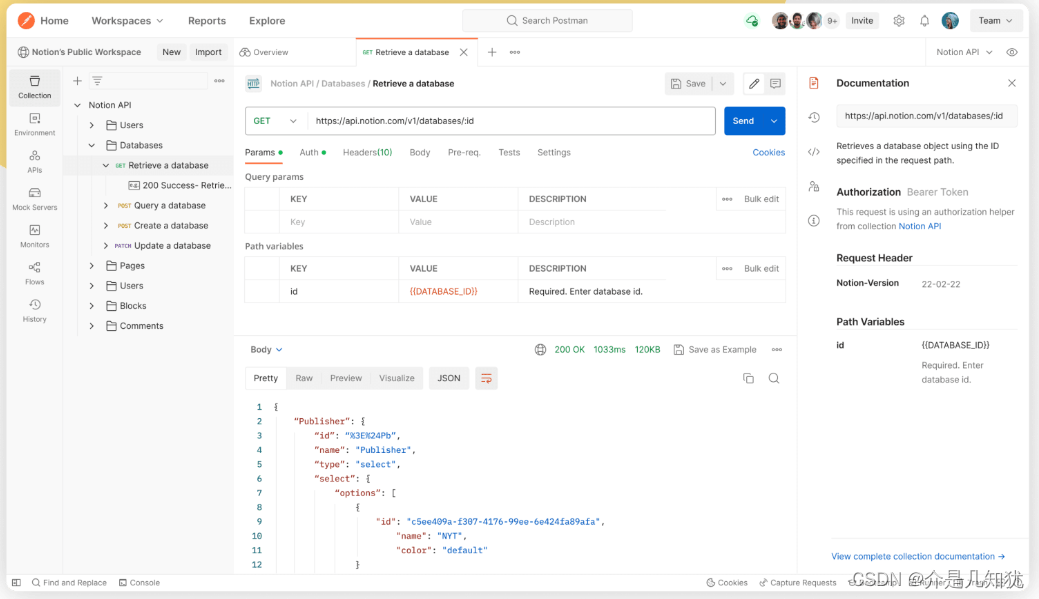Viewport: 1039px width, 599px height.
Task: Open the Tests tab
Action: [509, 152]
